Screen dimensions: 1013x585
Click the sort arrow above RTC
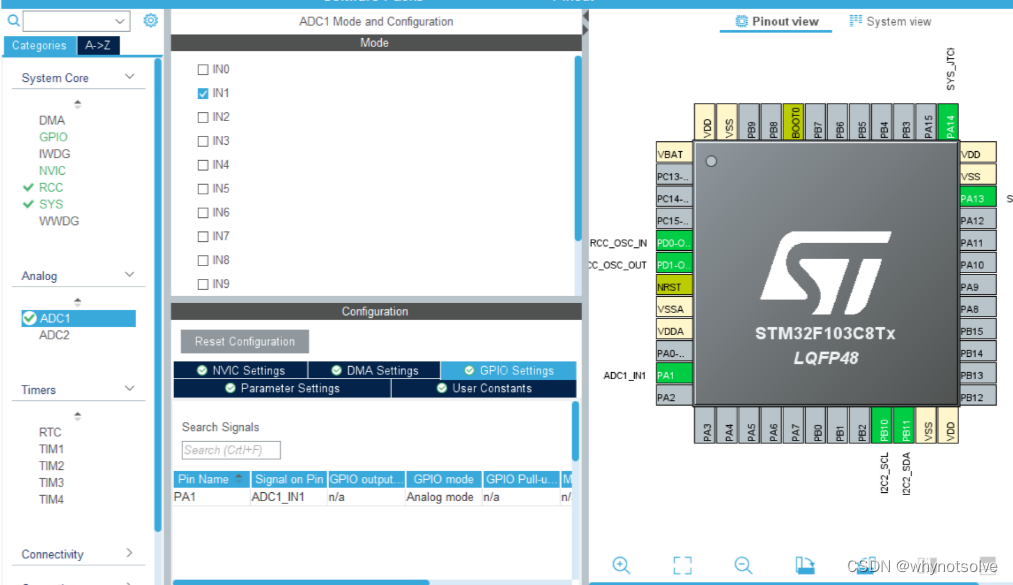pos(78,416)
